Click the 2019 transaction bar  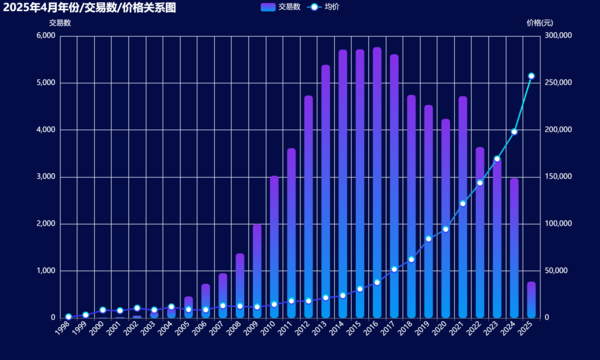tap(429, 211)
